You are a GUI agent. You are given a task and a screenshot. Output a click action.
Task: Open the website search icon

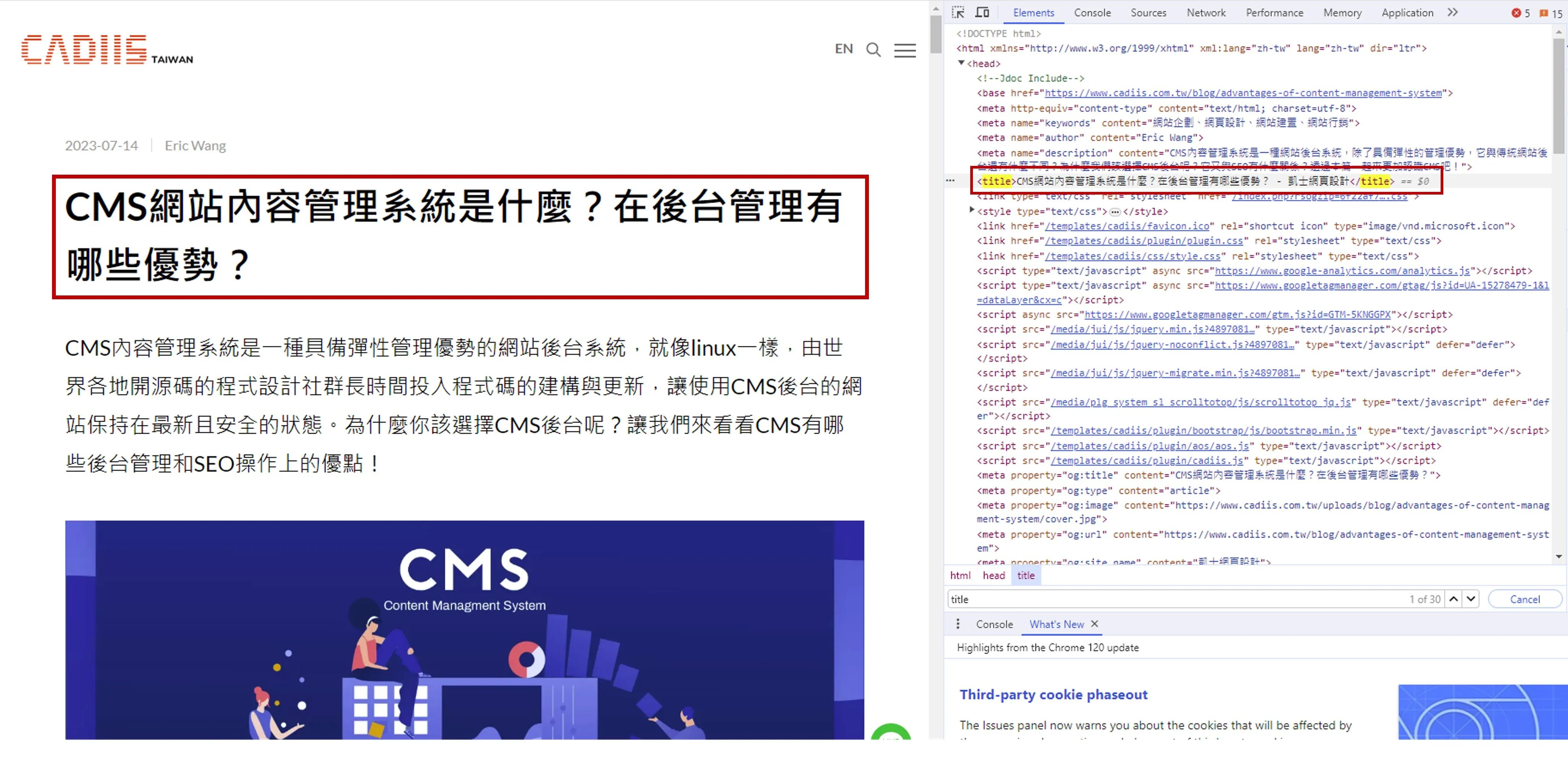point(873,50)
